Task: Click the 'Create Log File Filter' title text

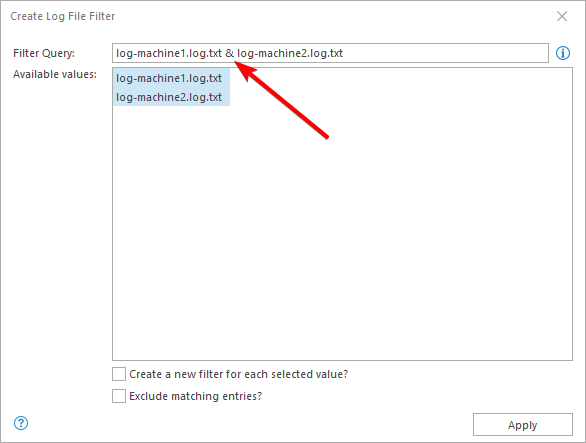Action: (x=63, y=16)
